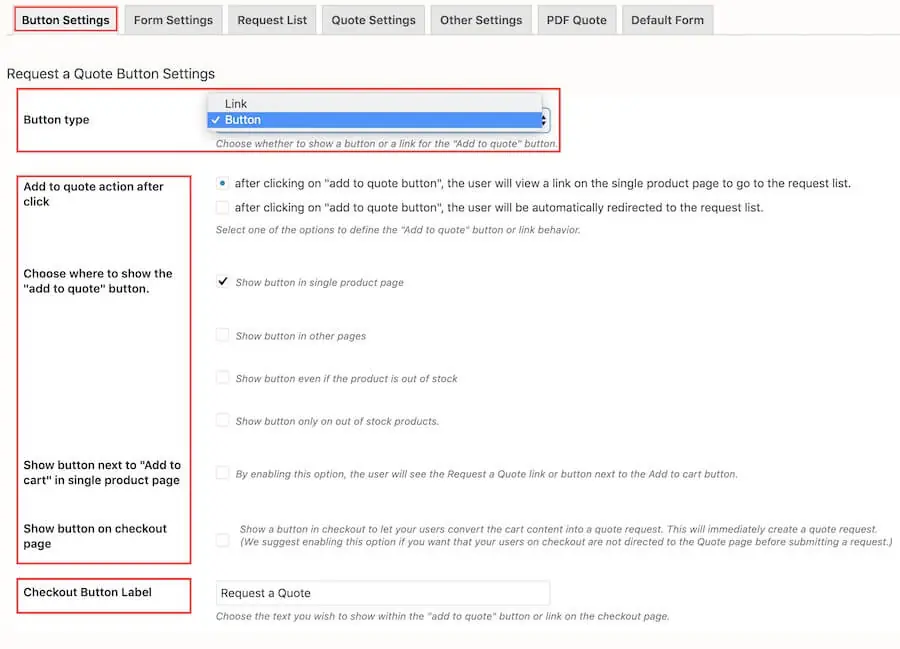Select the Button option in the dropdown

pyautogui.click(x=374, y=120)
